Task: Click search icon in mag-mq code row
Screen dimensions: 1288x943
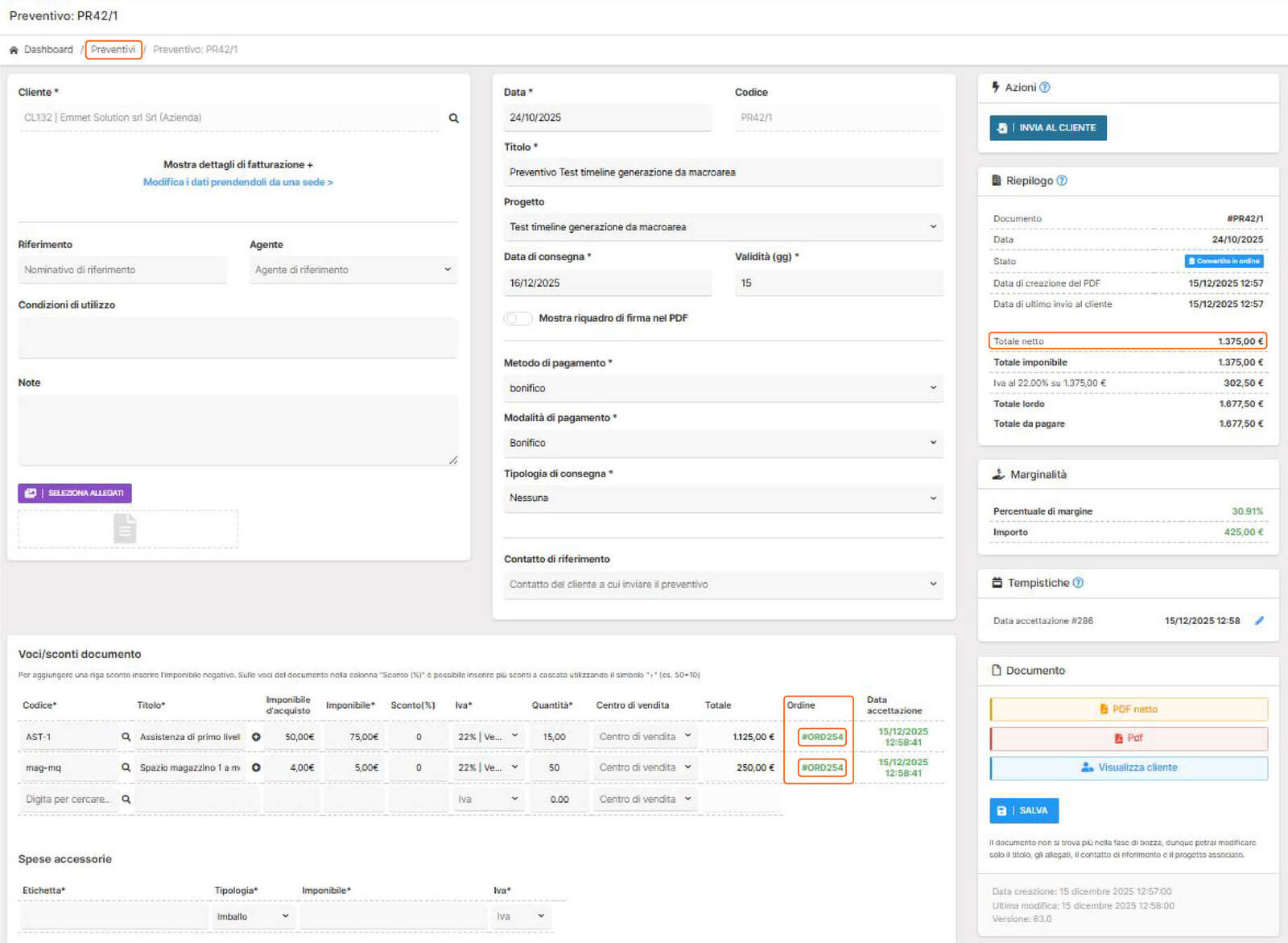Action: pyautogui.click(x=126, y=768)
